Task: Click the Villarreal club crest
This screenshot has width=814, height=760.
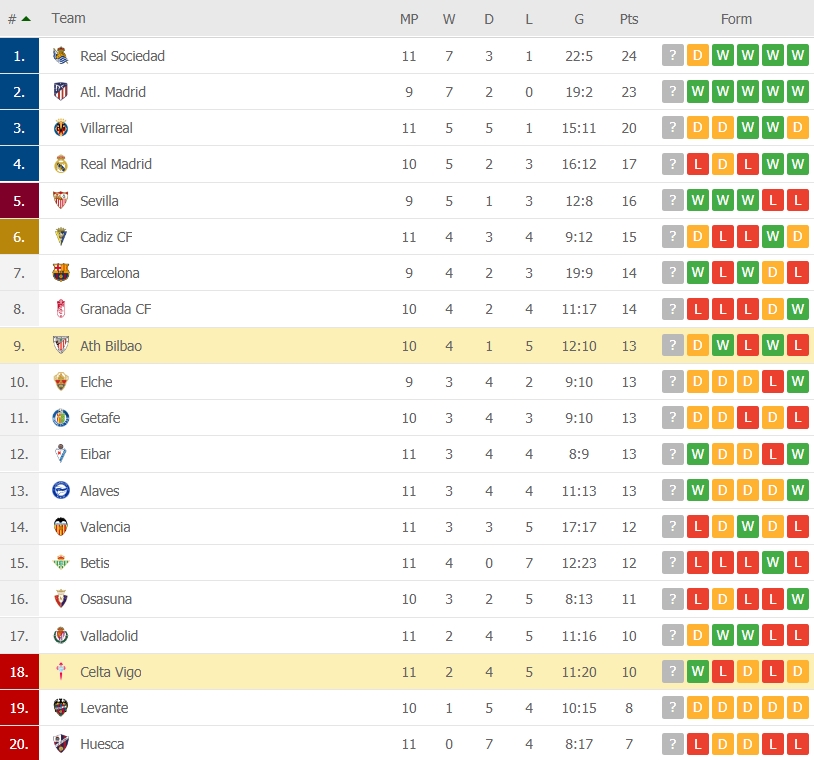Action: pos(61,128)
